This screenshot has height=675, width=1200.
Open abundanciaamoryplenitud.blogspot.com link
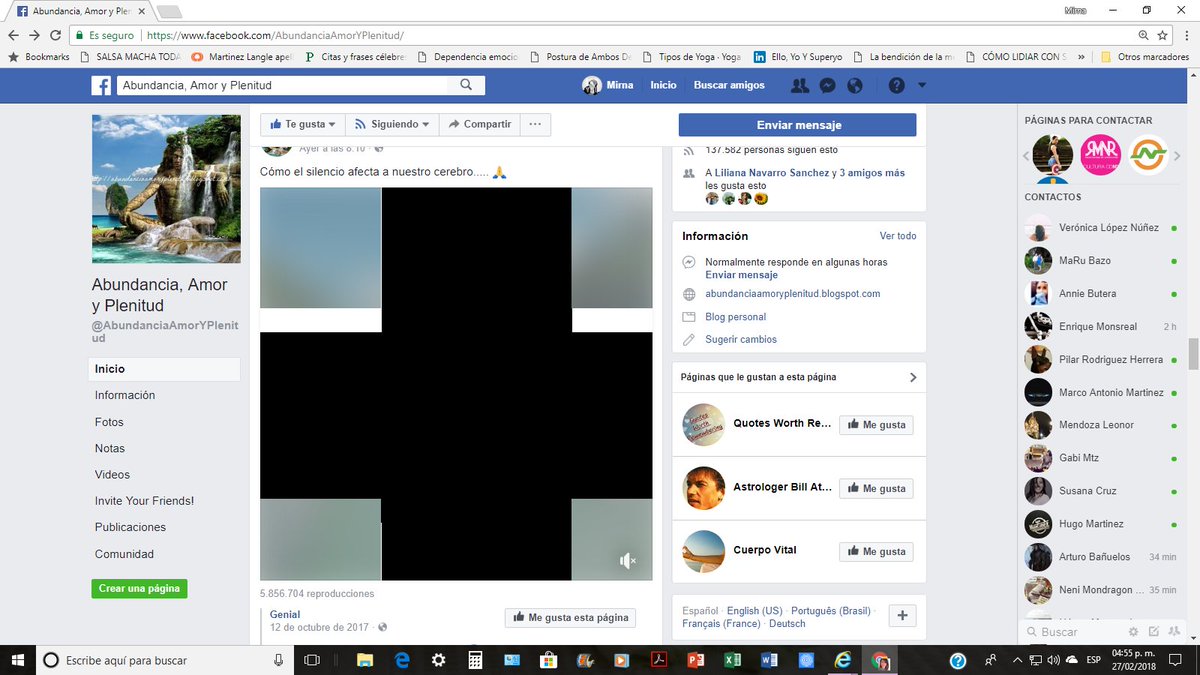click(x=793, y=294)
